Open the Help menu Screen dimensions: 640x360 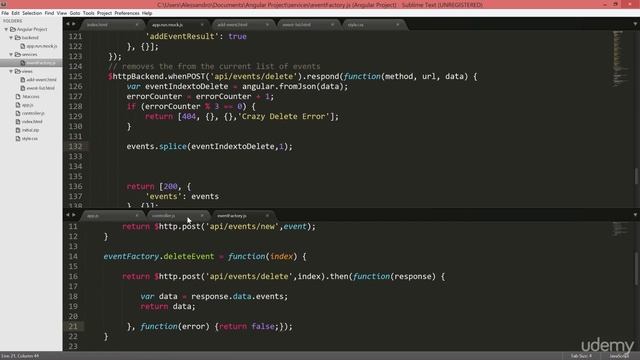(x=147, y=13)
